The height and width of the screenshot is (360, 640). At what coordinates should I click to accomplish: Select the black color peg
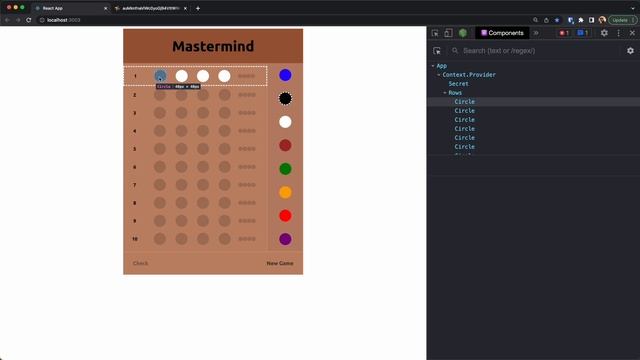[285, 98]
